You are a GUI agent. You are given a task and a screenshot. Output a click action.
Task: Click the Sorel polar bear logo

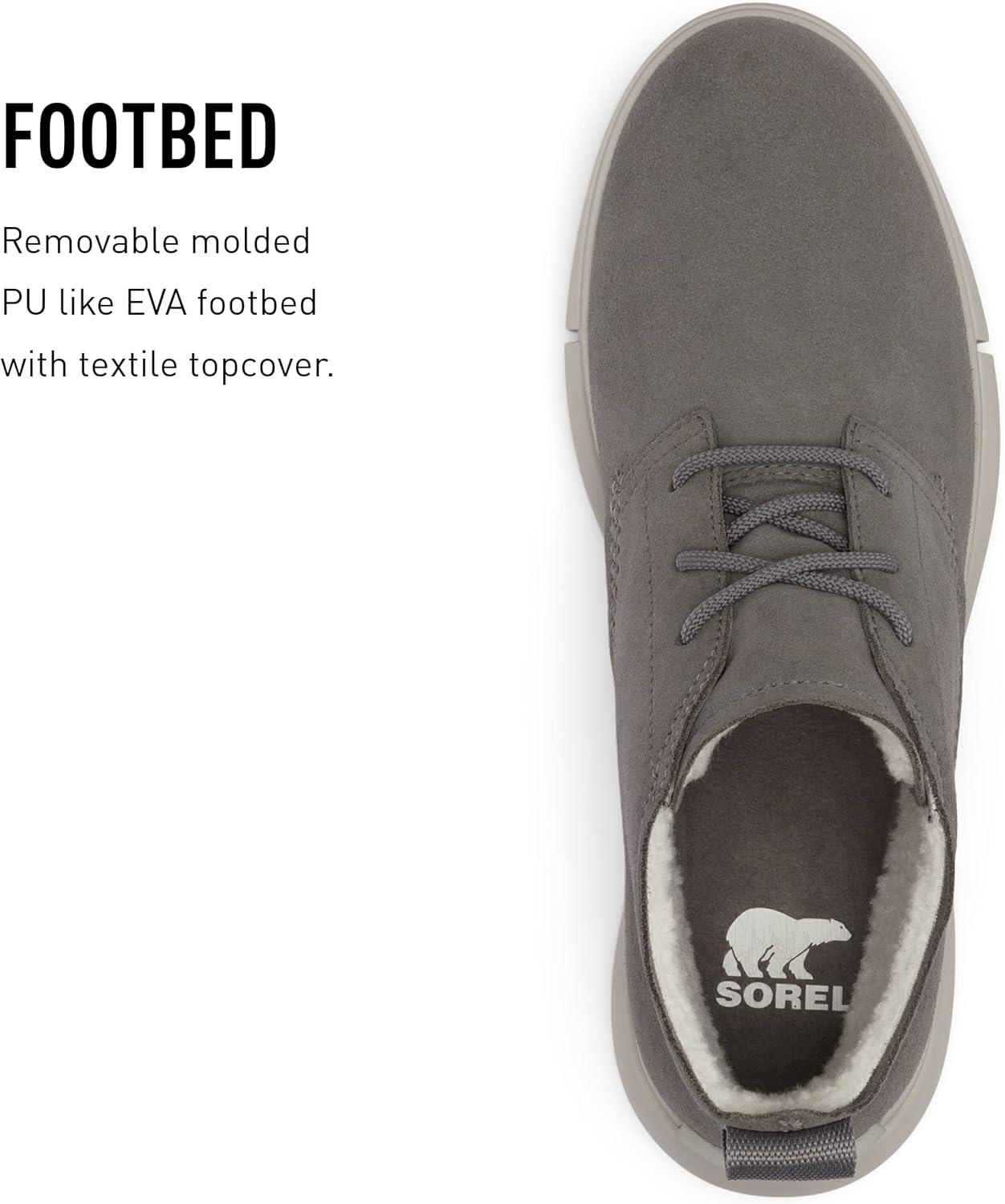coord(787,943)
